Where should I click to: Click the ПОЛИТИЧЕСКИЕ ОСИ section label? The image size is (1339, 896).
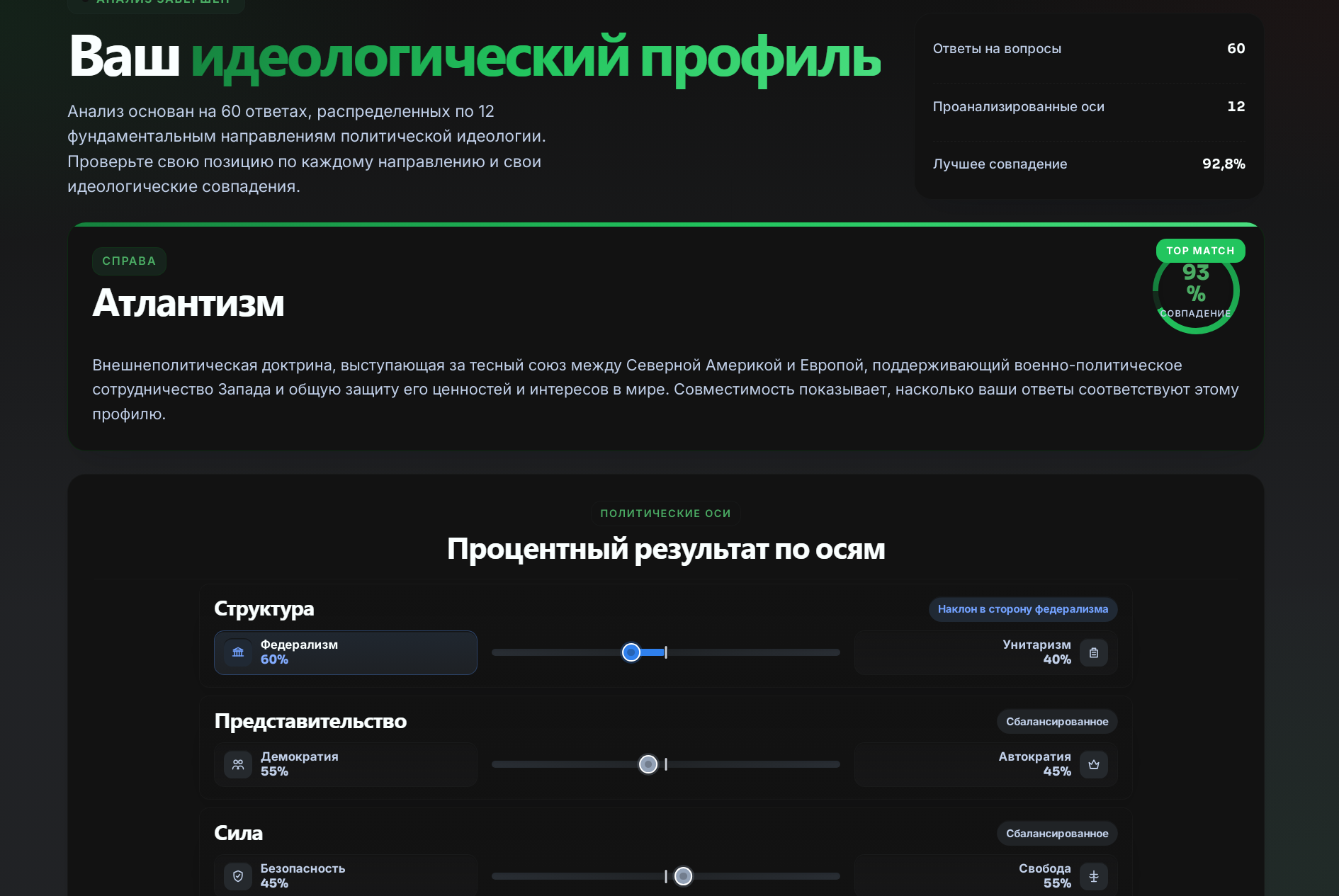click(665, 514)
